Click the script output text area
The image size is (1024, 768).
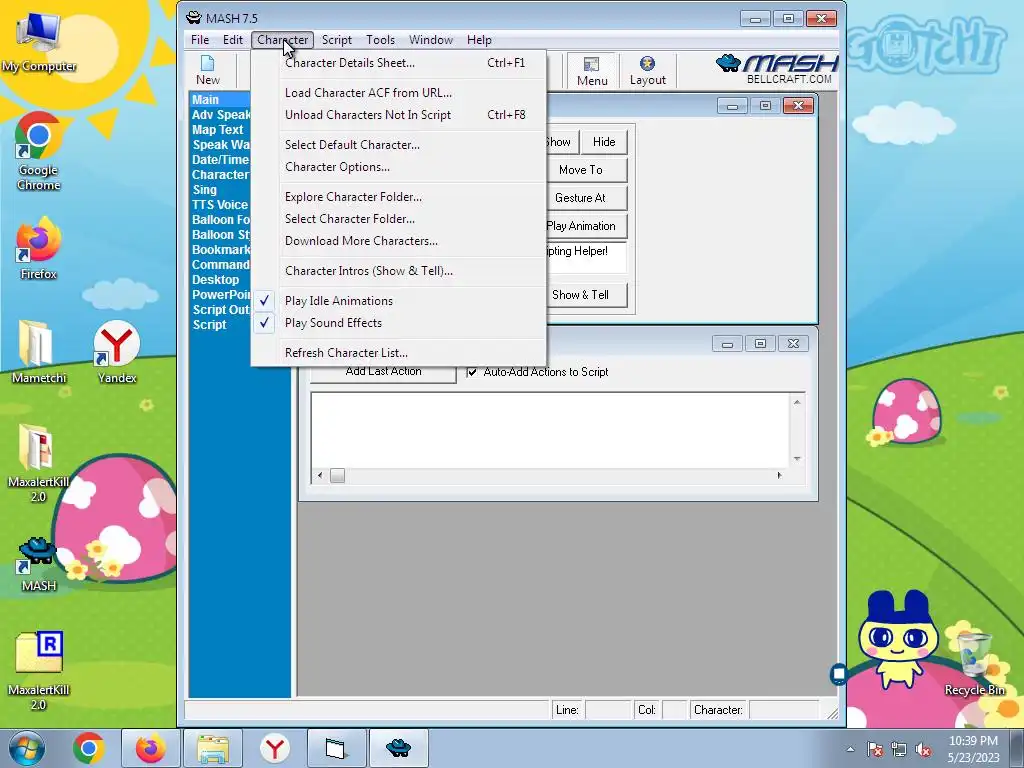coord(551,430)
